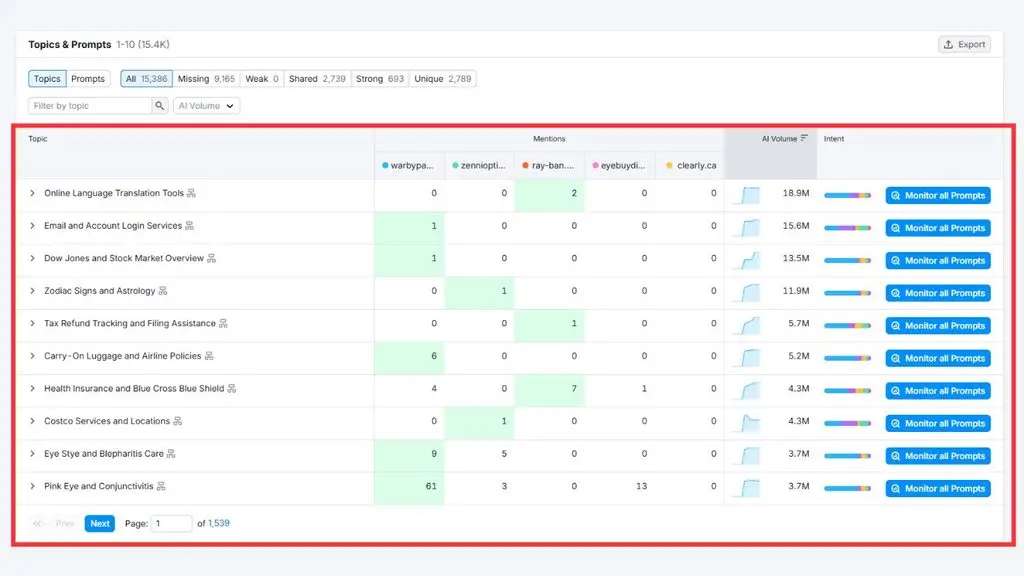Show Unique topics filter
Image resolution: width=1024 pixels, height=576 pixels.
[443, 79]
